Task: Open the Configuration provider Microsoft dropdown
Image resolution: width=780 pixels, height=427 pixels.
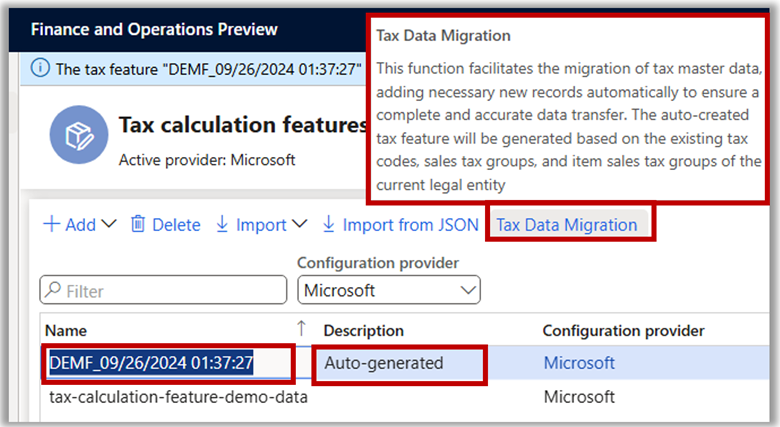Action: tap(389, 290)
